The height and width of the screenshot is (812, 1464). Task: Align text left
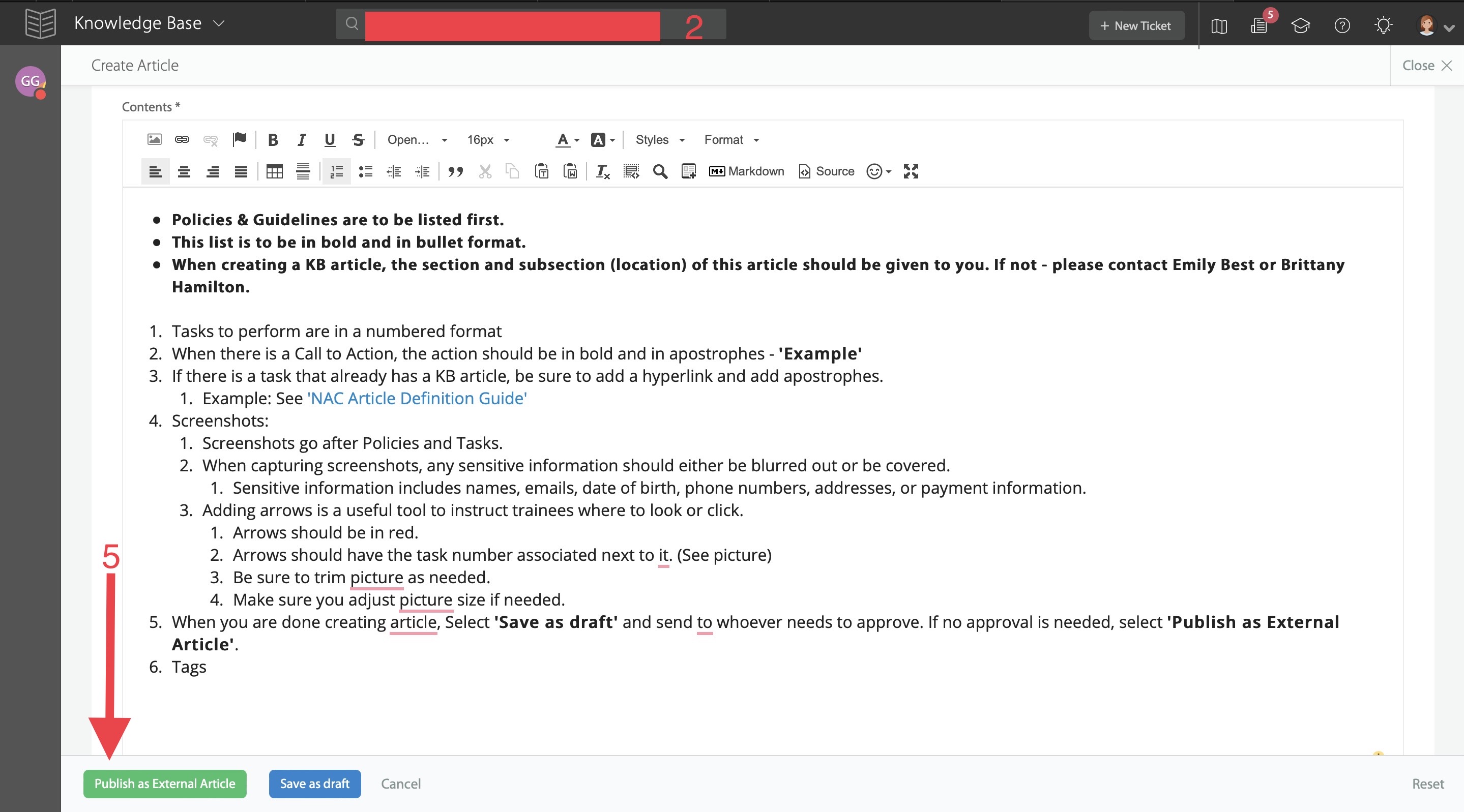155,172
